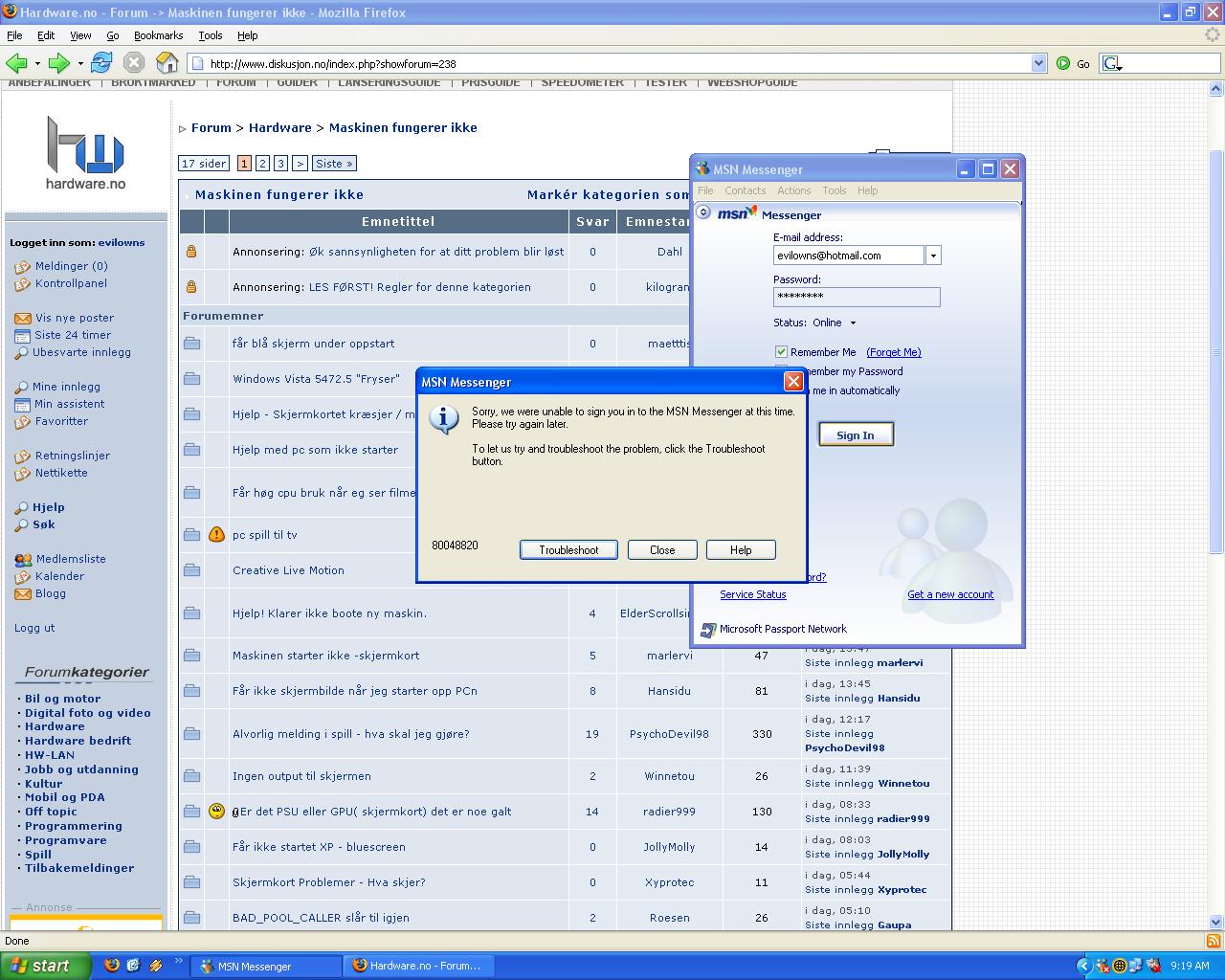Click envelope icon next to Vis nye poster

23,318
